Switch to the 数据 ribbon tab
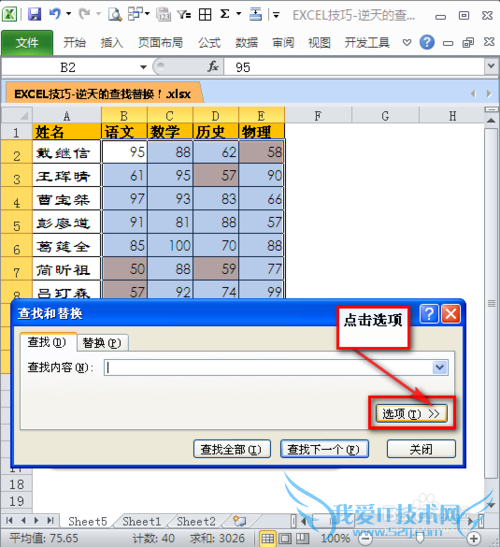 coord(246,43)
